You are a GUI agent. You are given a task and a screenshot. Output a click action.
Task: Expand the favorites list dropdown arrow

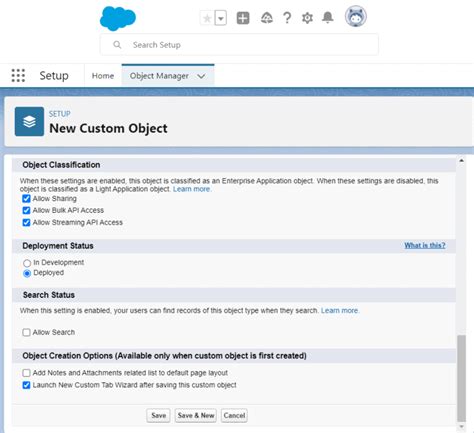tap(221, 18)
